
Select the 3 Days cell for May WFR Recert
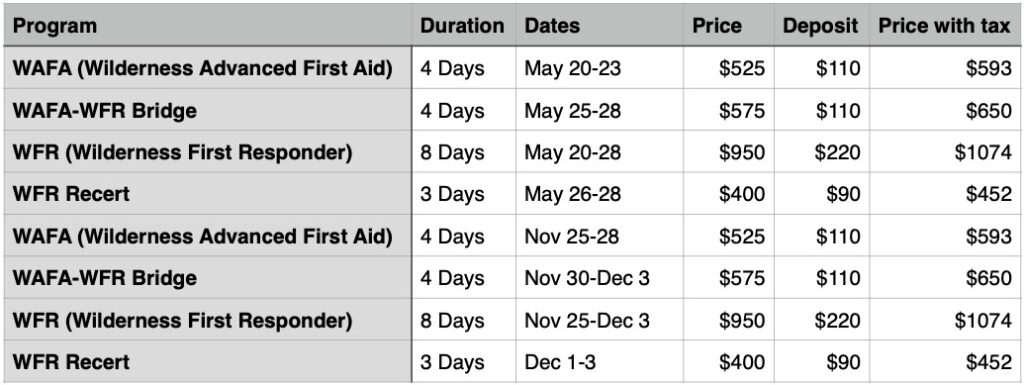pos(463,193)
